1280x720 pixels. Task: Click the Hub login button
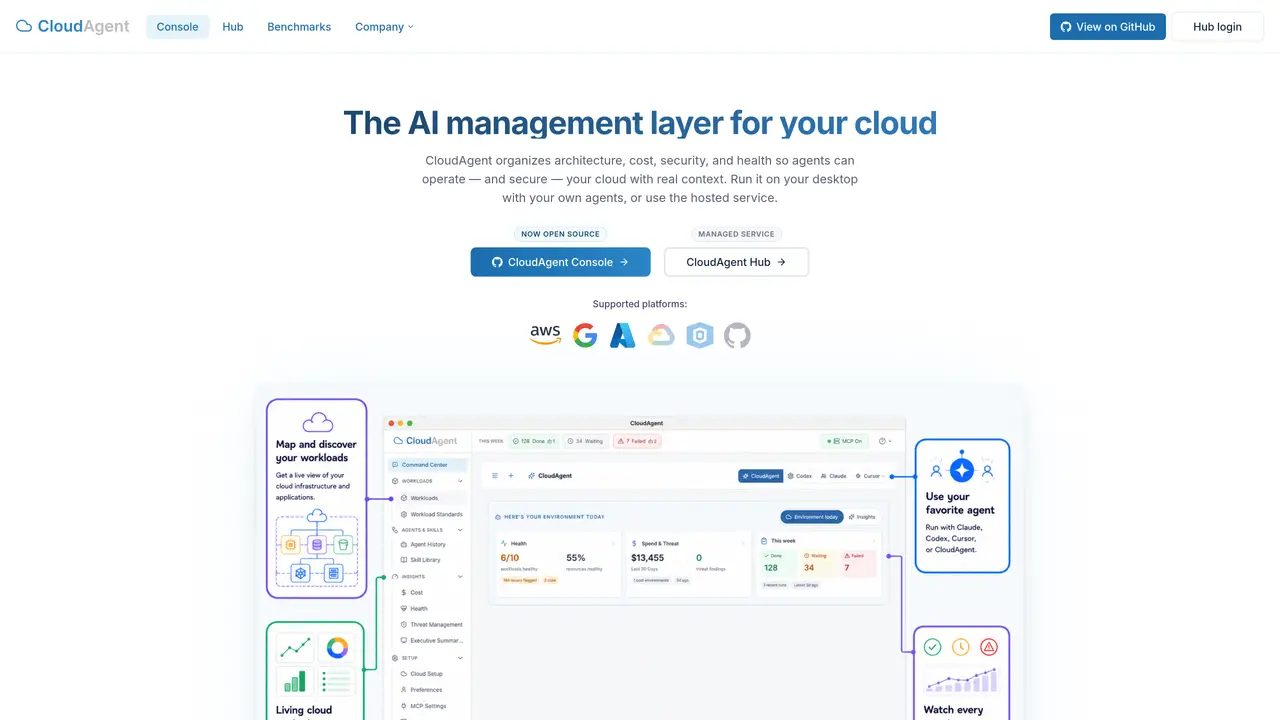1217,27
